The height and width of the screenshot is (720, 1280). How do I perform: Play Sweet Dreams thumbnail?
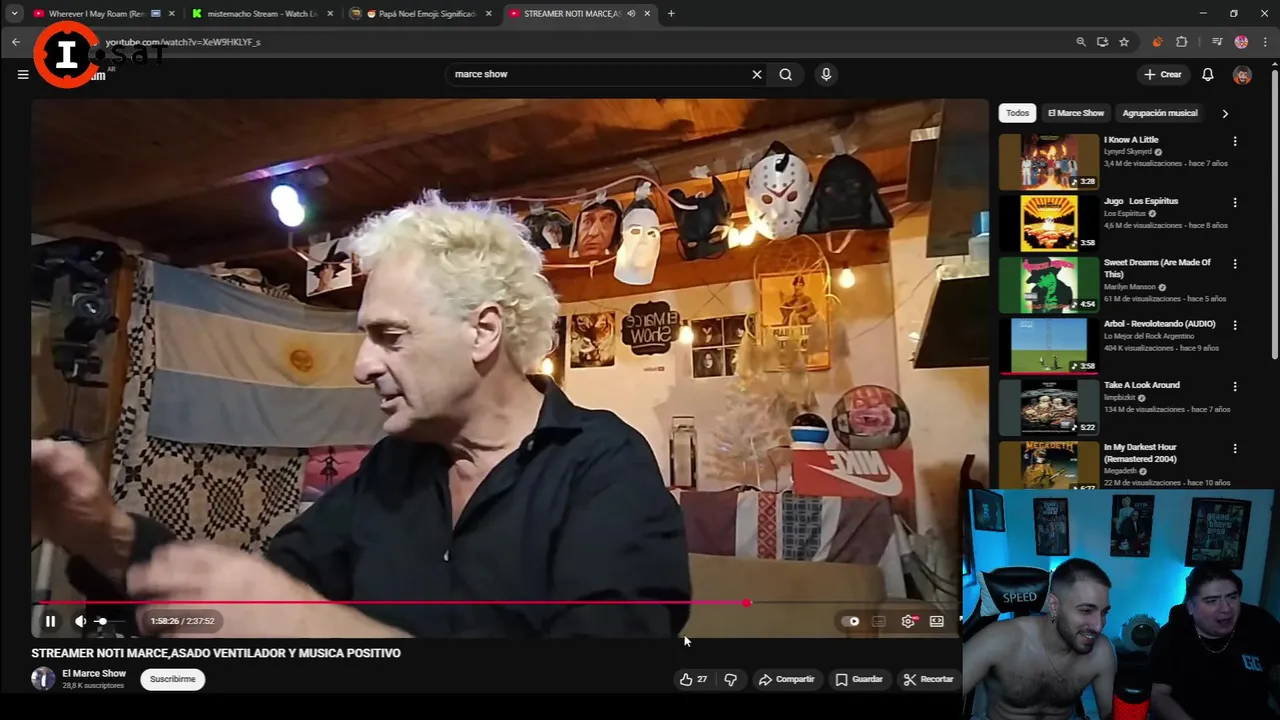1048,285
